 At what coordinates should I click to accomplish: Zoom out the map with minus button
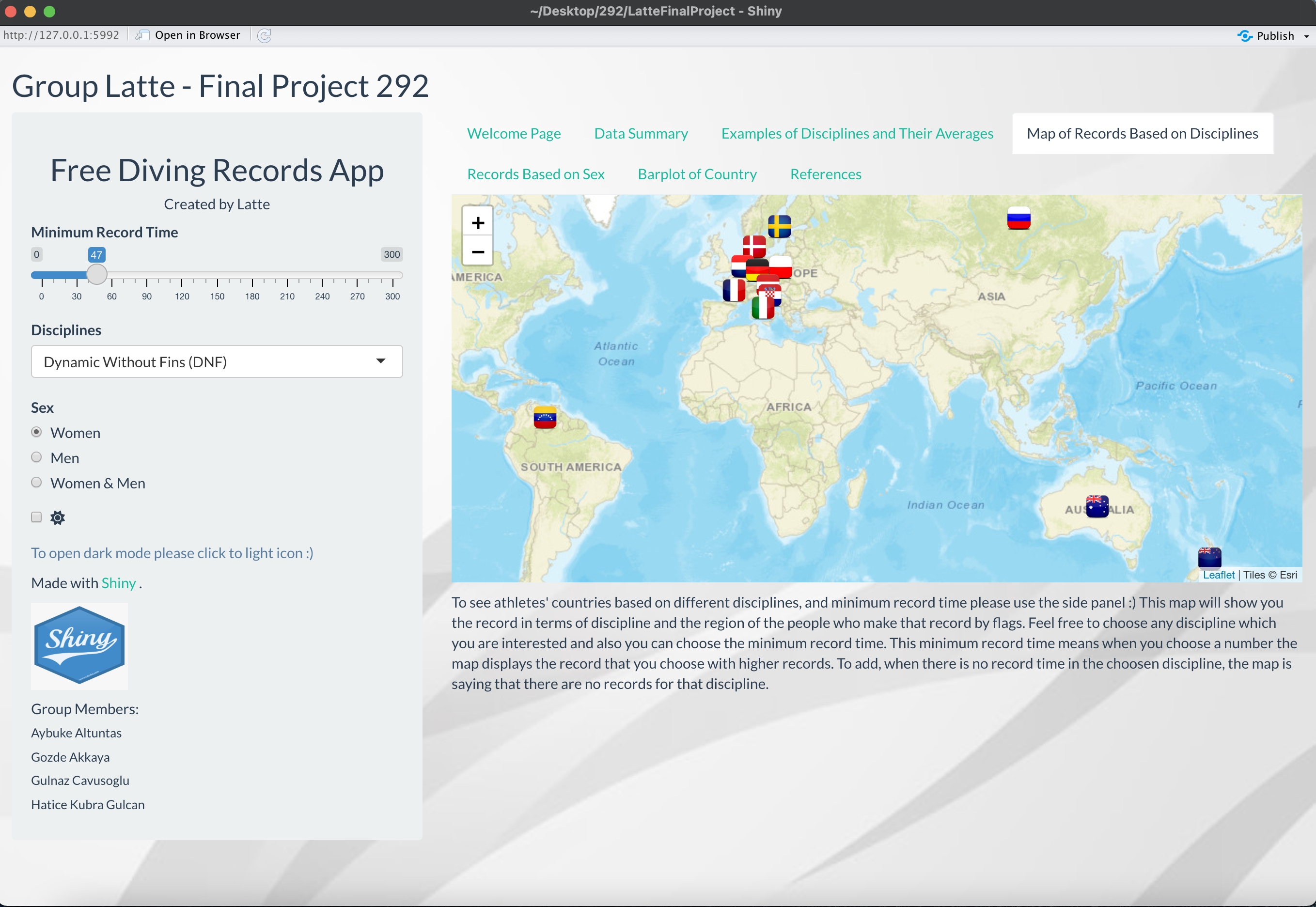(x=478, y=251)
